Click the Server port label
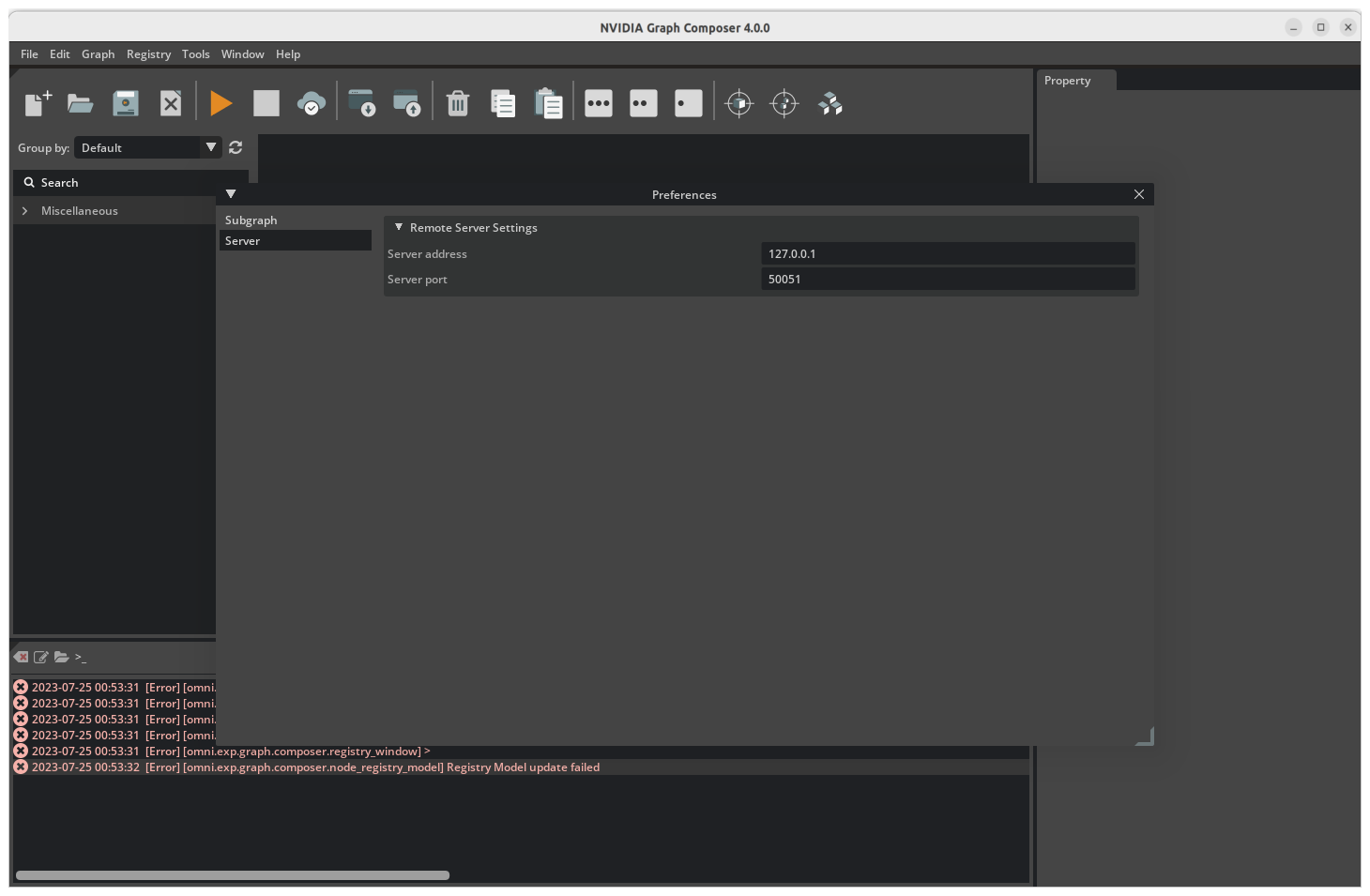Image resolution: width=1370 pixels, height=896 pixels. 418,279
